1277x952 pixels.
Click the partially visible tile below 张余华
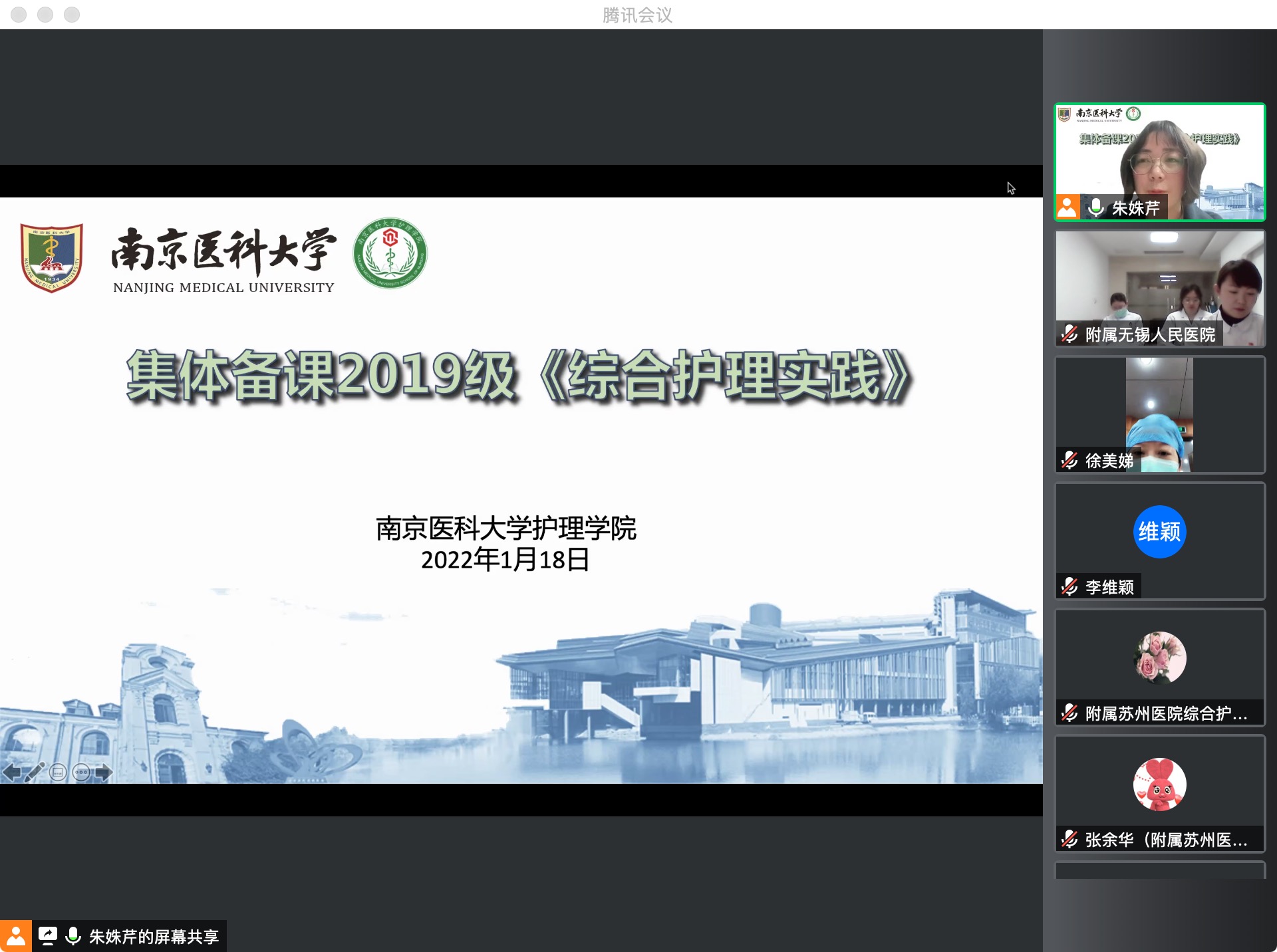(x=1159, y=871)
